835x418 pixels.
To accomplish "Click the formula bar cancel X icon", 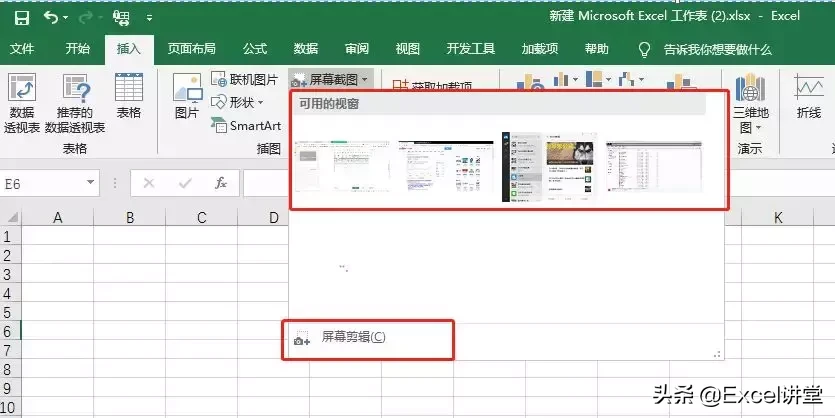I will pyautogui.click(x=149, y=184).
